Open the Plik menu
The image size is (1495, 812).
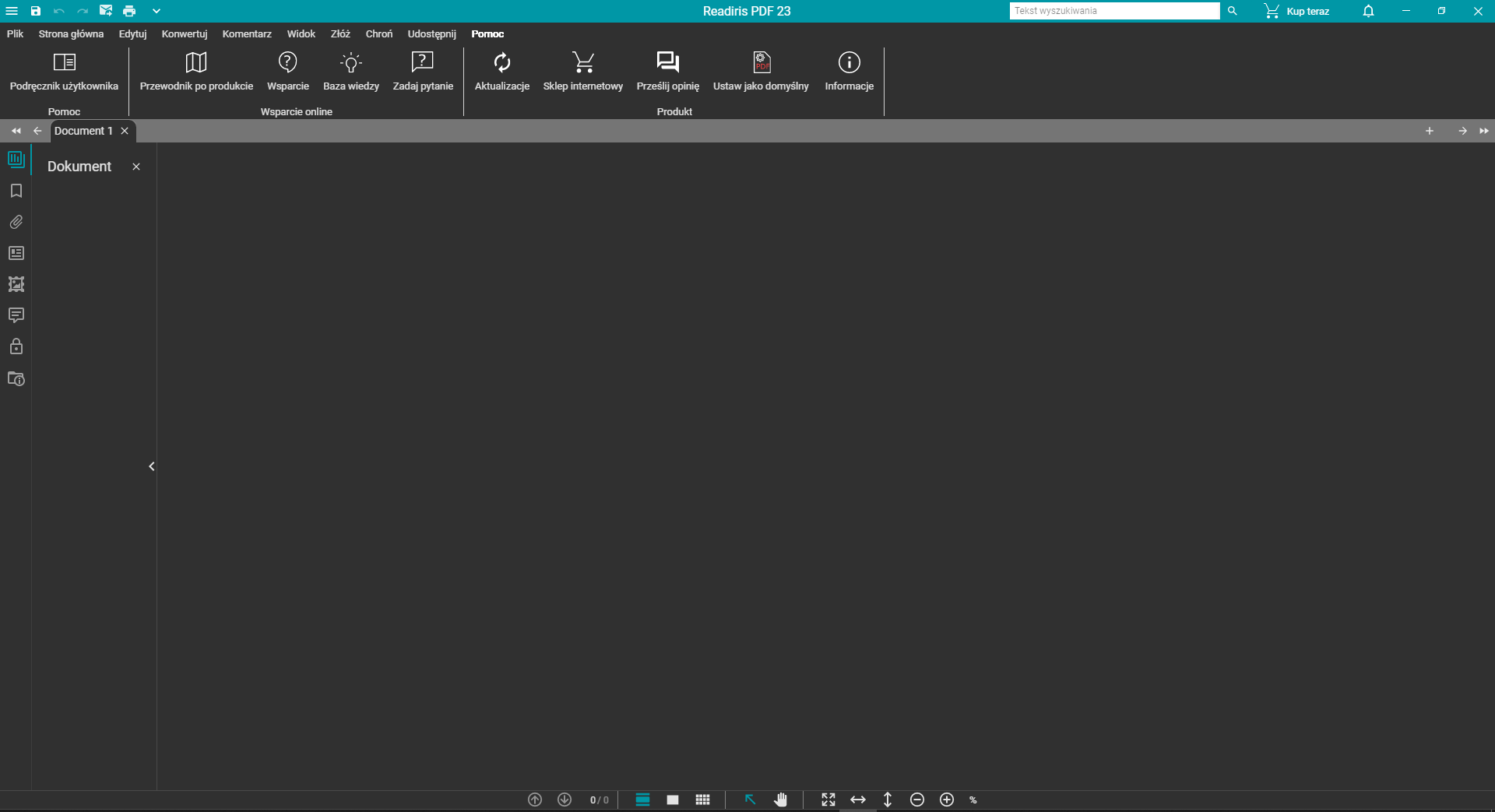tap(15, 33)
